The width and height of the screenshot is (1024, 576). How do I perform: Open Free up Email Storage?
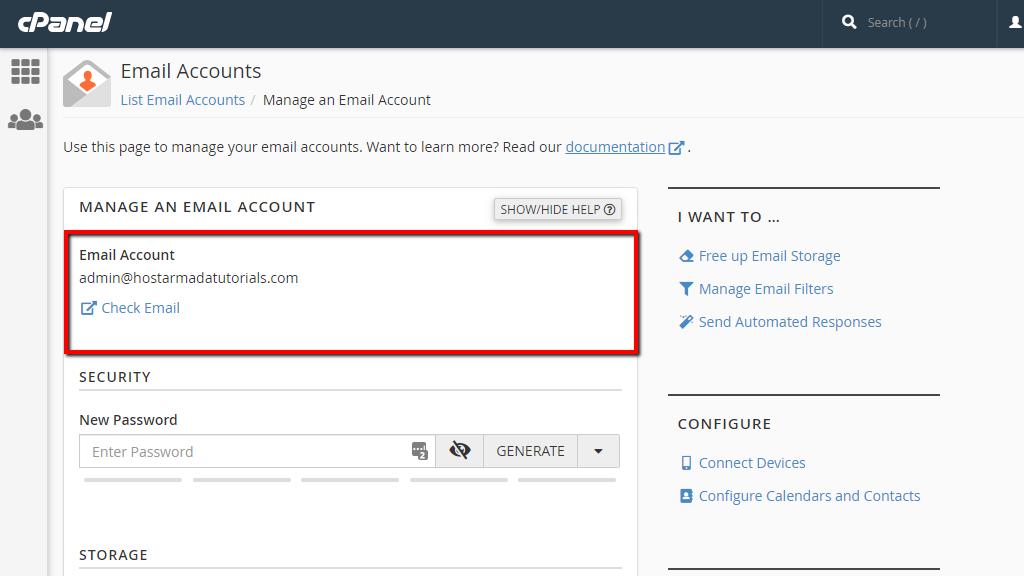(x=769, y=256)
